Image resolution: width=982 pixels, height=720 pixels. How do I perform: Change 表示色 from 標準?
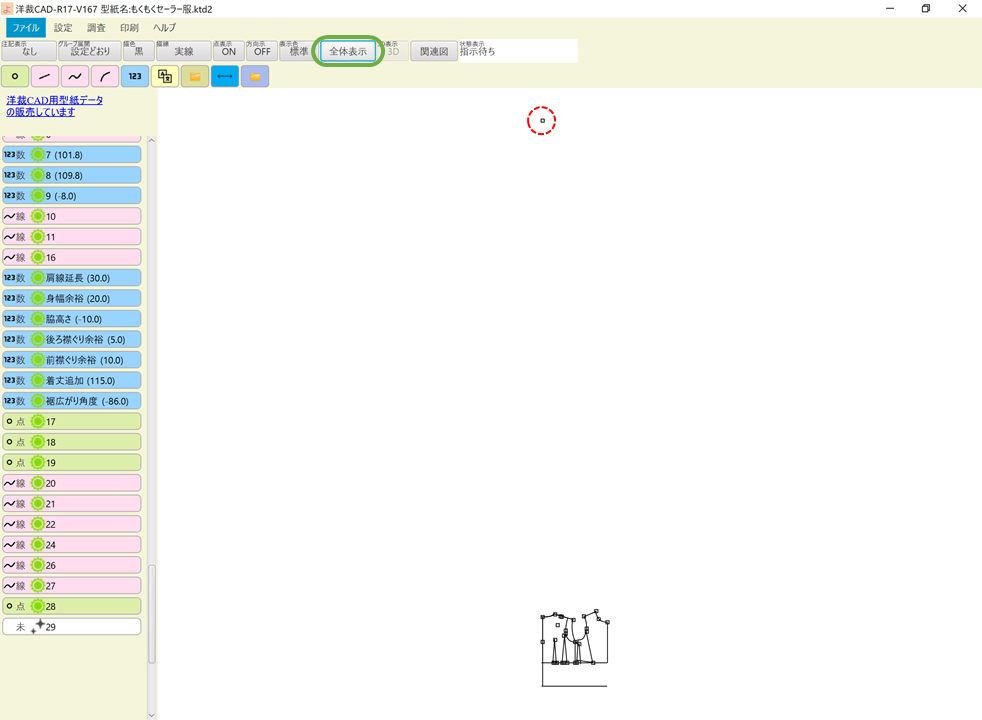(295, 50)
